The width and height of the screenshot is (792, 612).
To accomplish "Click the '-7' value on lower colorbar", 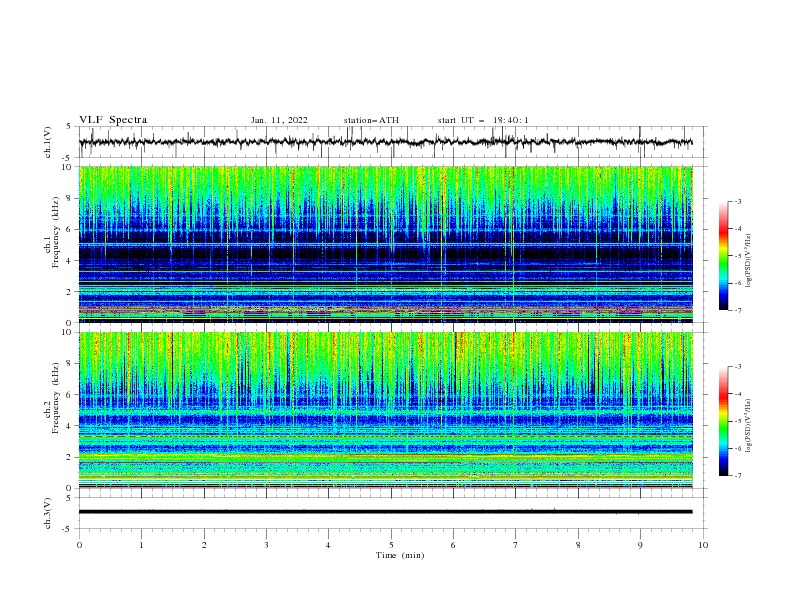I will [x=737, y=476].
